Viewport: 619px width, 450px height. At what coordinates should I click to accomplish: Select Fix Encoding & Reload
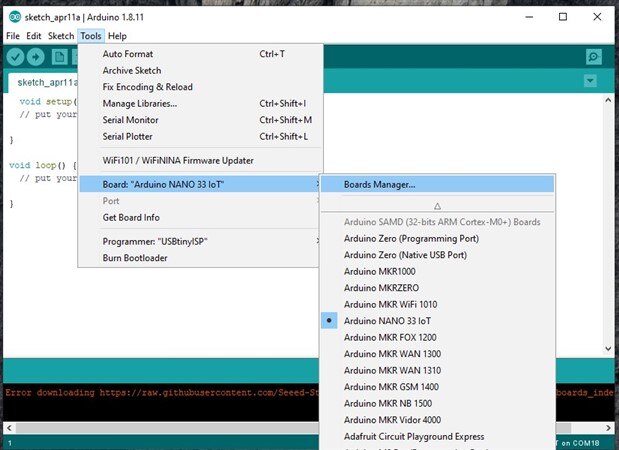201,87
